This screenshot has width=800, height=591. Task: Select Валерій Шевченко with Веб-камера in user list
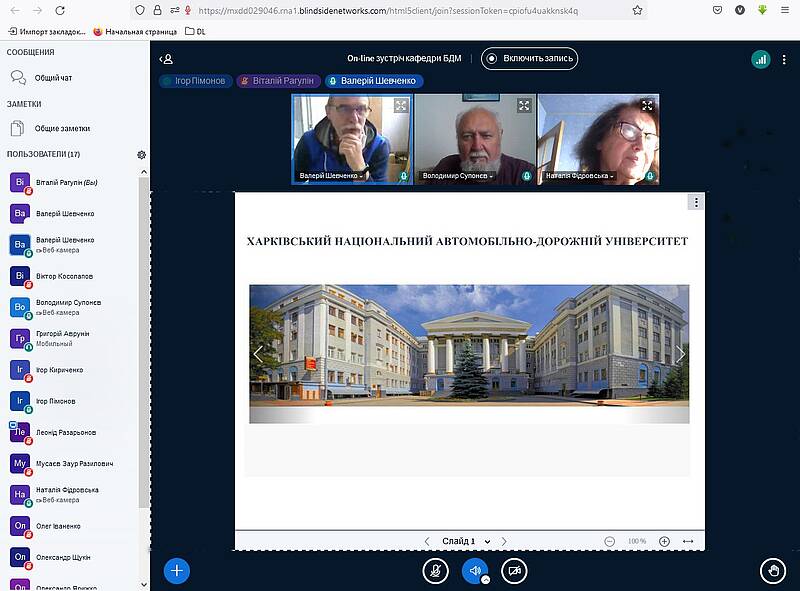72,245
